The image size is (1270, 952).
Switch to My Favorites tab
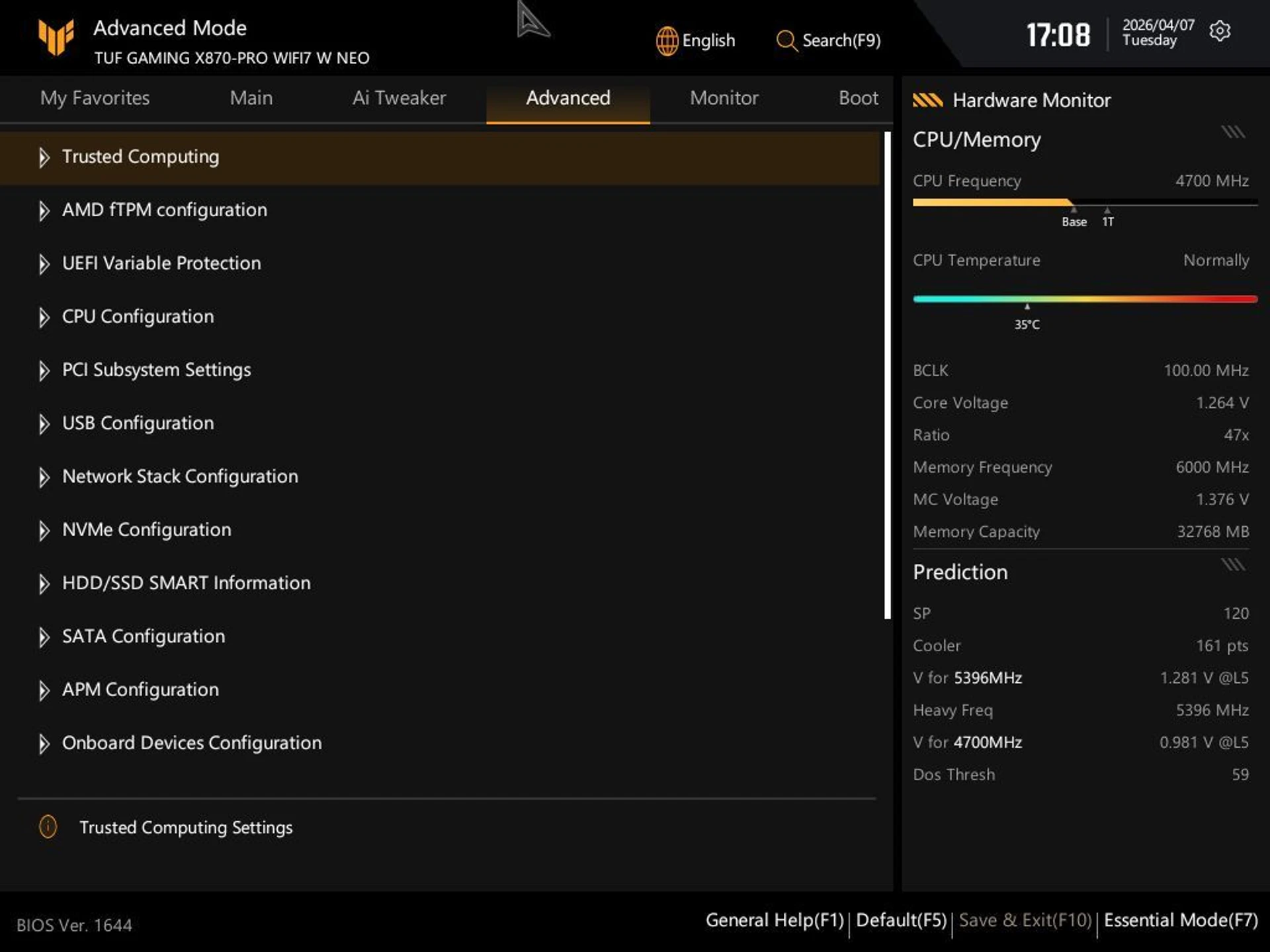[x=95, y=98]
